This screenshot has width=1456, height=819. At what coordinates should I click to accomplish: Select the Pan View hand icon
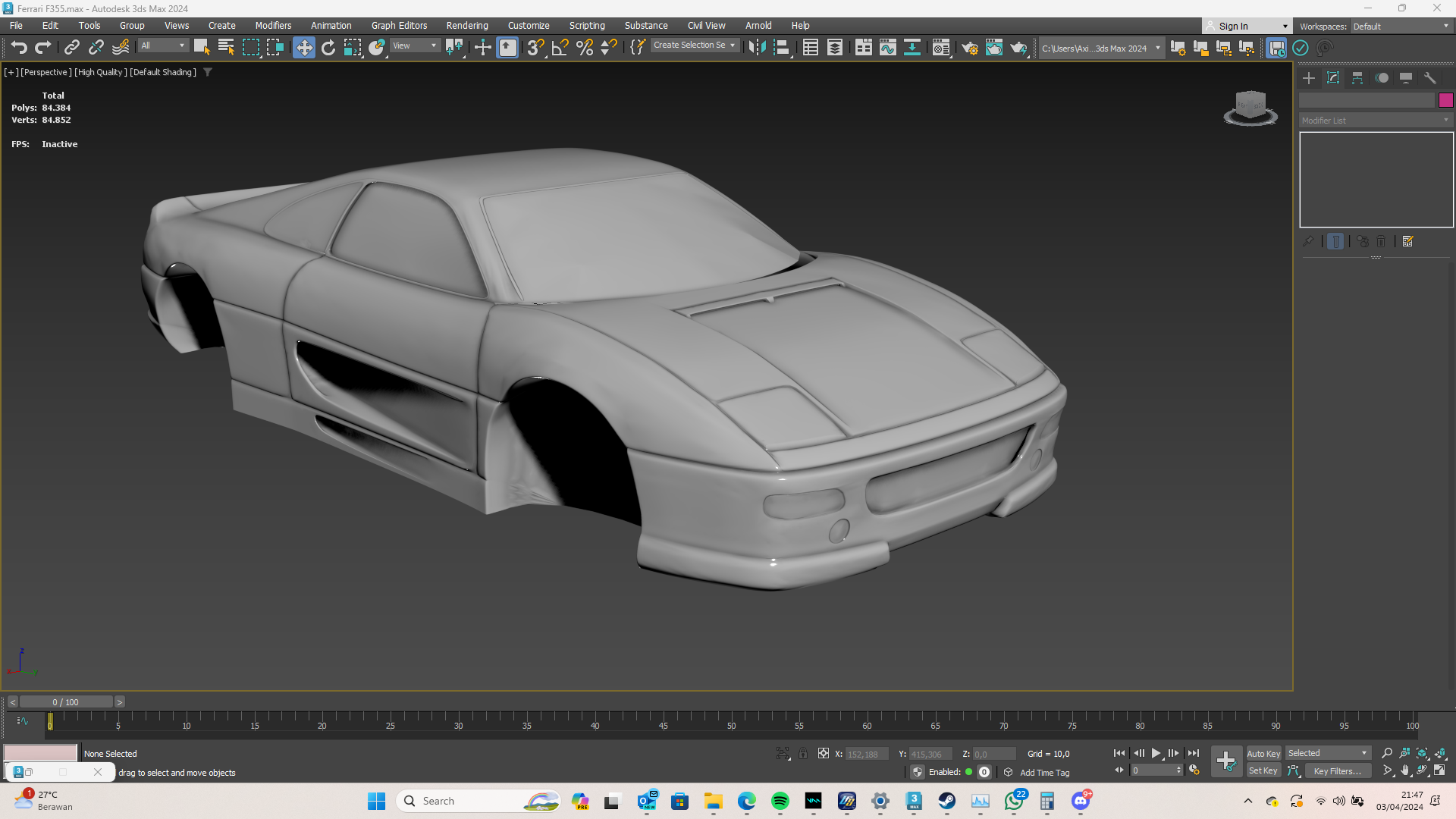tap(1404, 770)
